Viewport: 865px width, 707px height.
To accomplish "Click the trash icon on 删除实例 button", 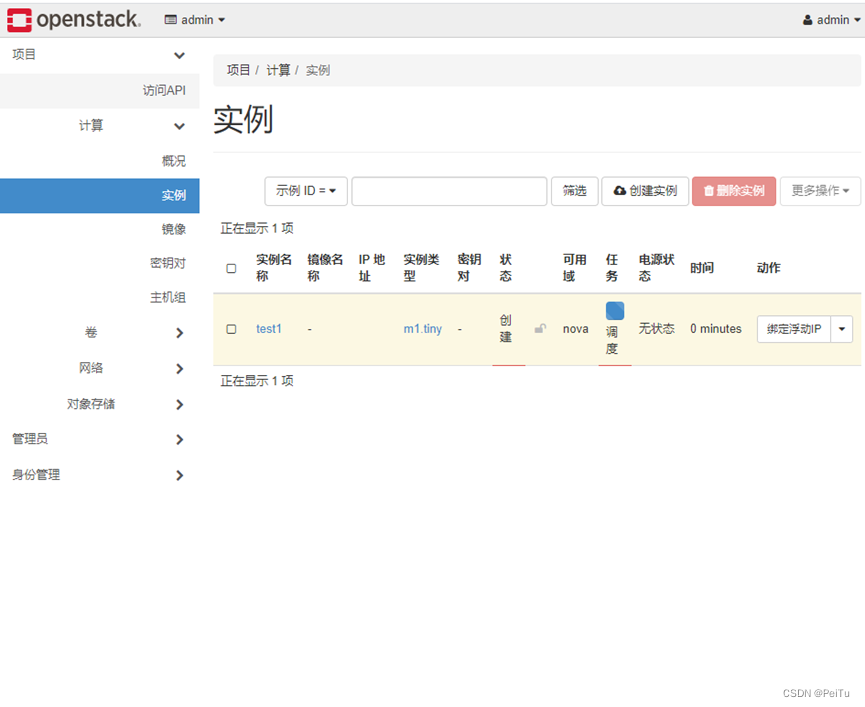I will coord(708,191).
